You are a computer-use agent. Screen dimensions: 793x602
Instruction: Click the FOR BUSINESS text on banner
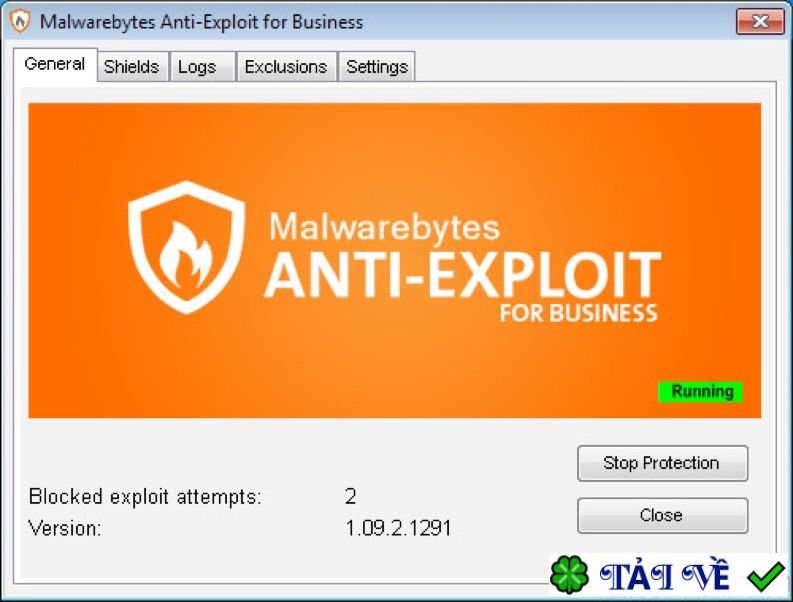[579, 313]
